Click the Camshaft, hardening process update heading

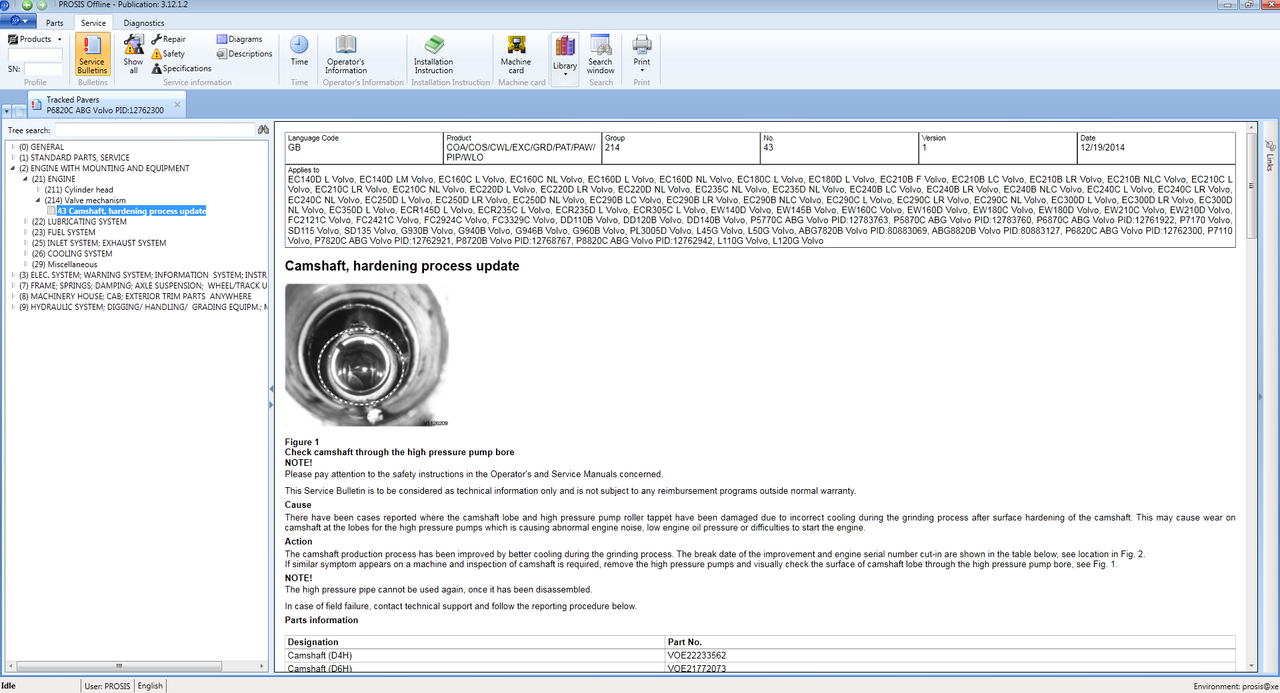coord(402,266)
